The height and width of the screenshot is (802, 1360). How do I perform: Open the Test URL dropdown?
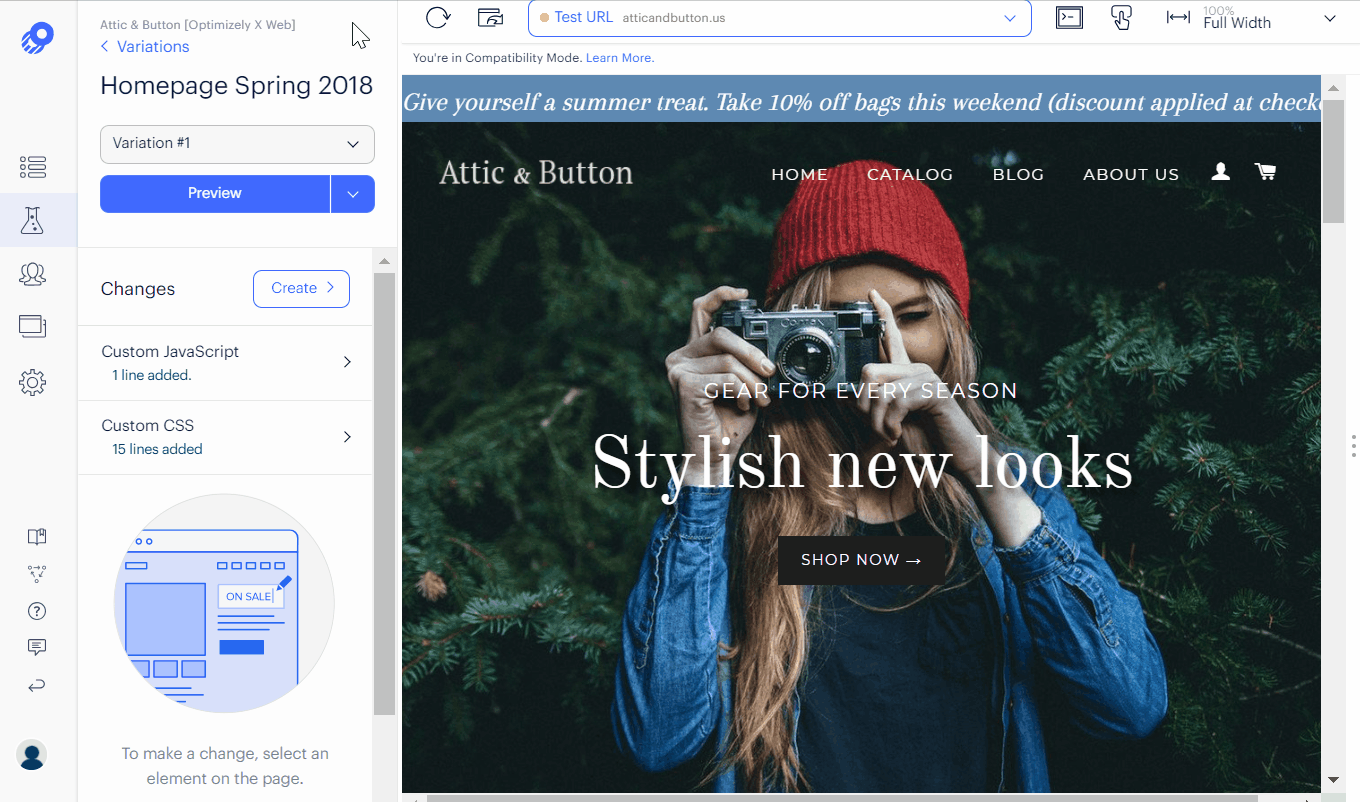point(779,18)
